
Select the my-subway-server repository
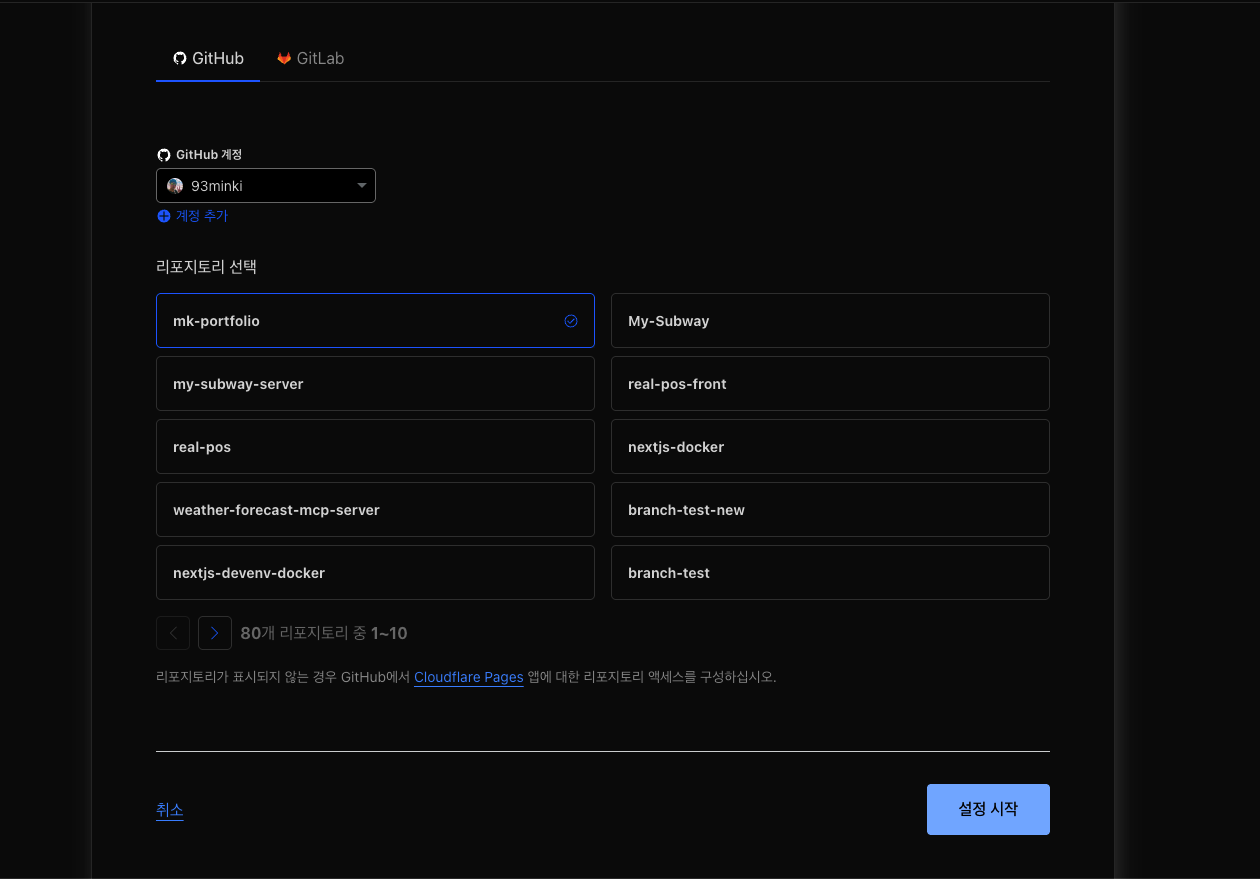click(x=375, y=384)
